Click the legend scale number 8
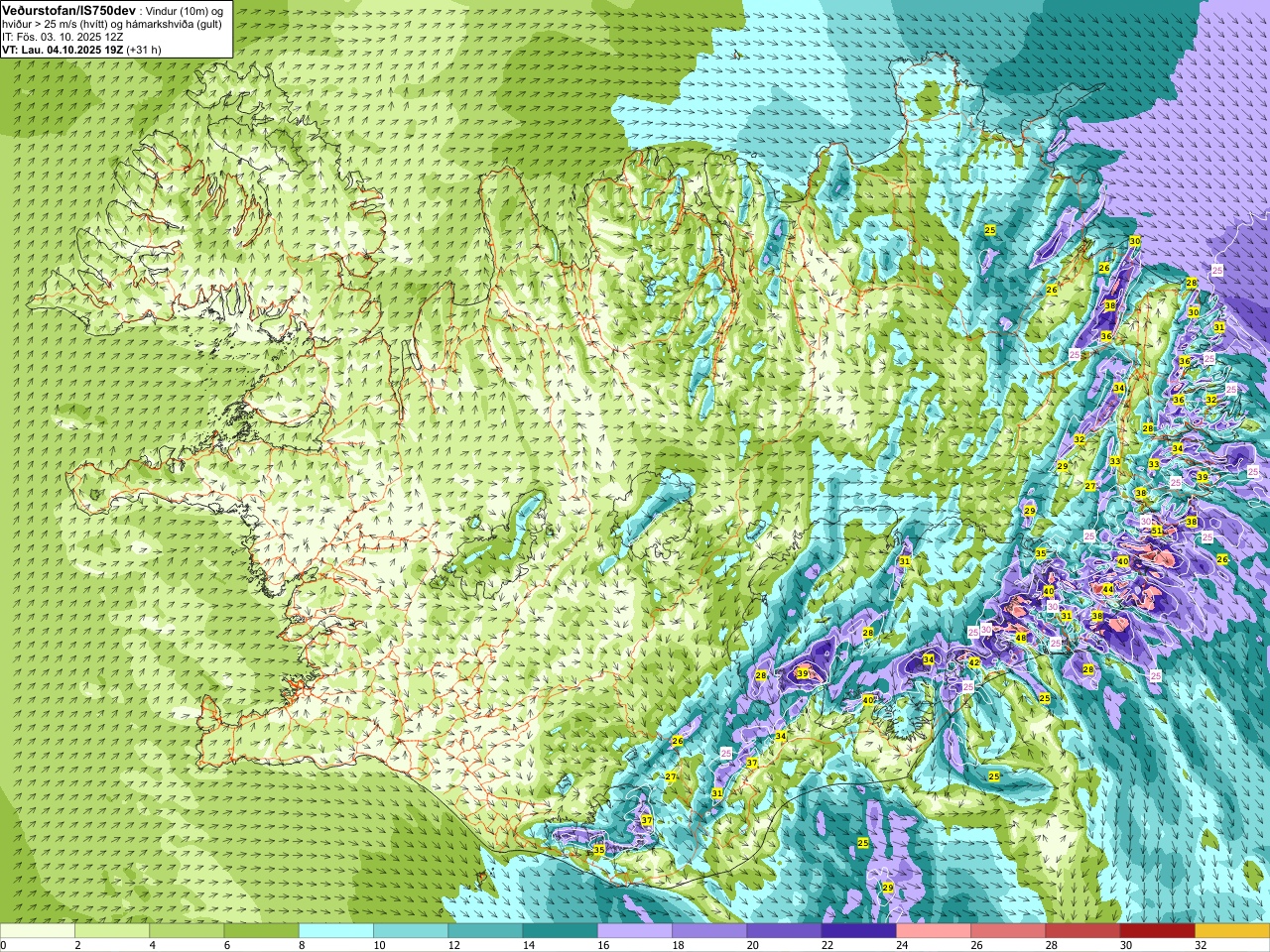The image size is (1270, 952). 301,945
